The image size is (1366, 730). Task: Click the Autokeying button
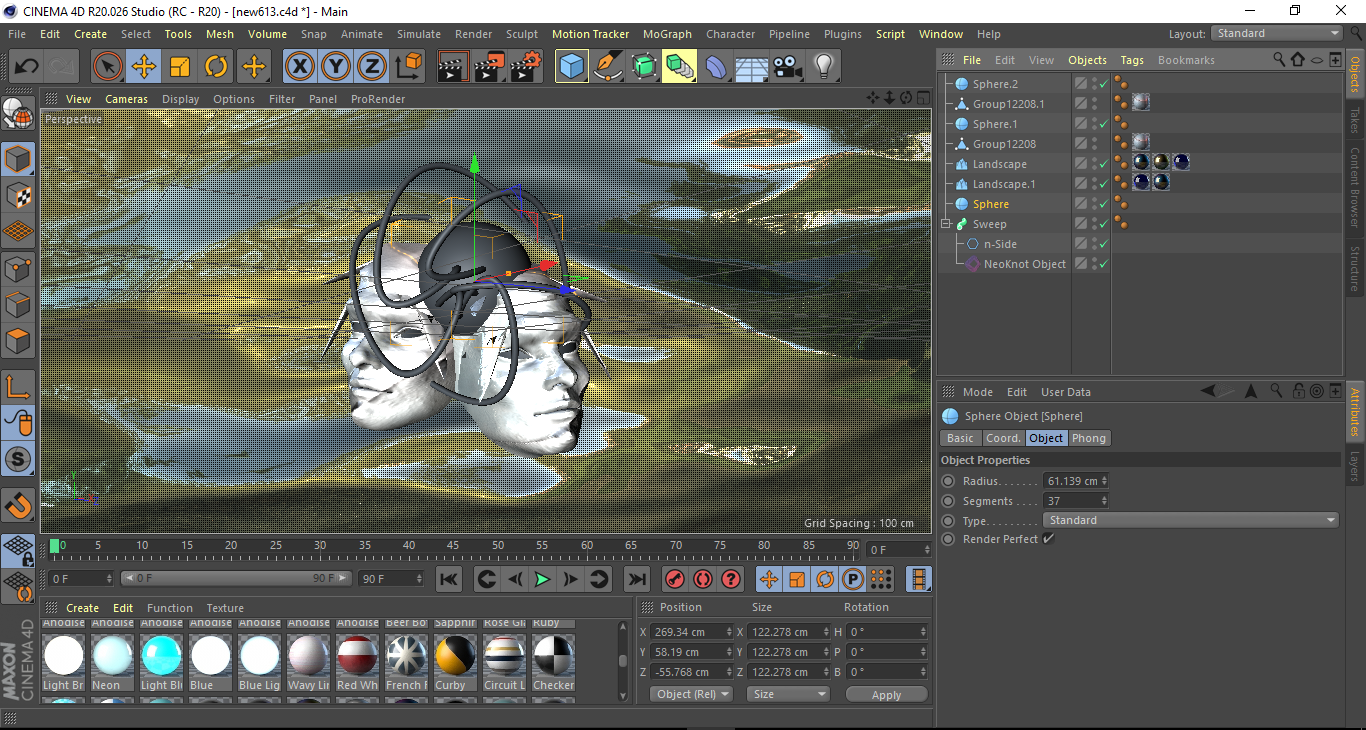click(703, 579)
